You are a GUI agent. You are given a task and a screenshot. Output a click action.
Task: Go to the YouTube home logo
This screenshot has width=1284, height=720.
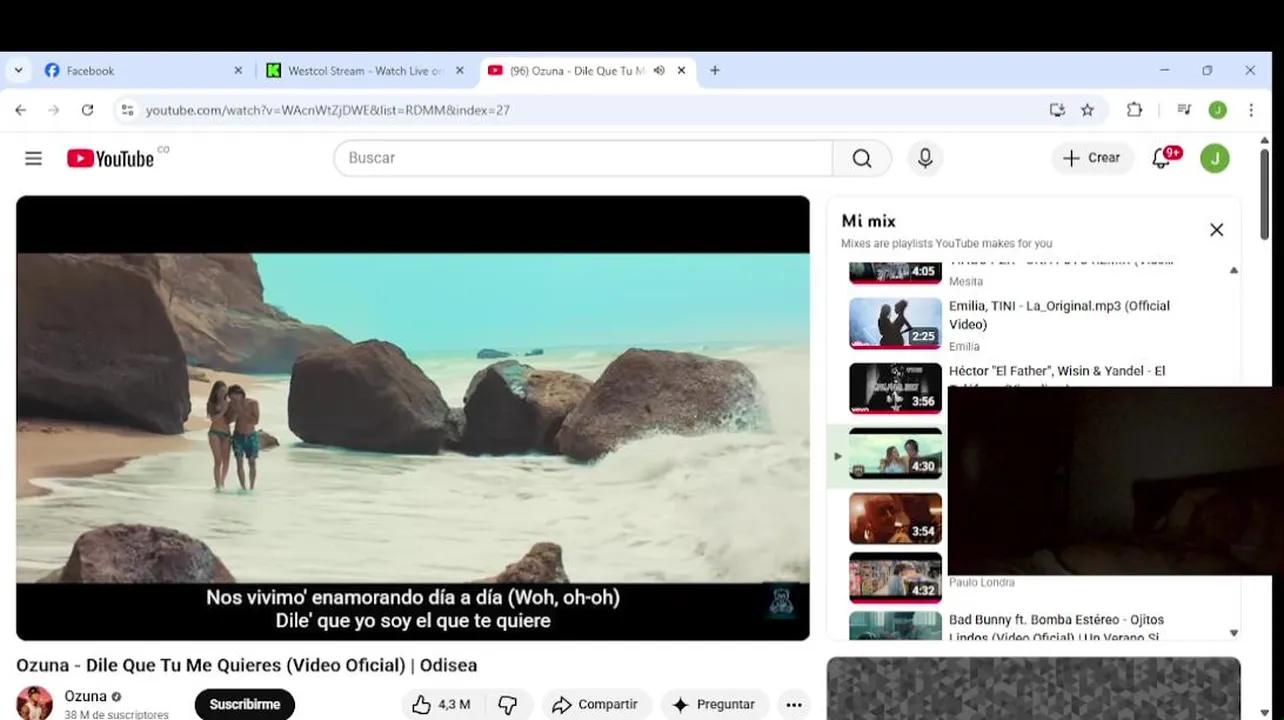click(x=111, y=158)
